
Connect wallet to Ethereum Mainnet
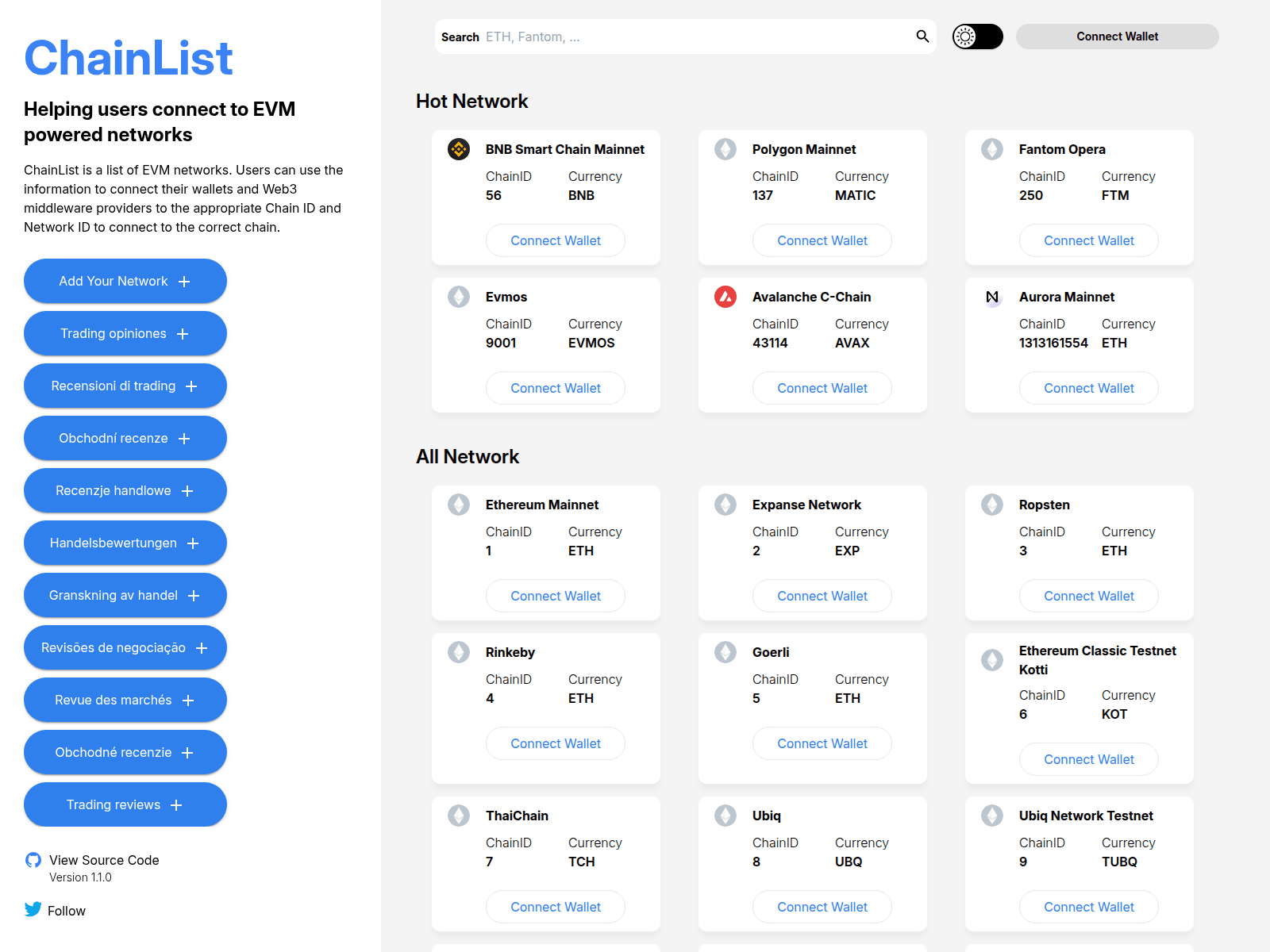(x=556, y=596)
